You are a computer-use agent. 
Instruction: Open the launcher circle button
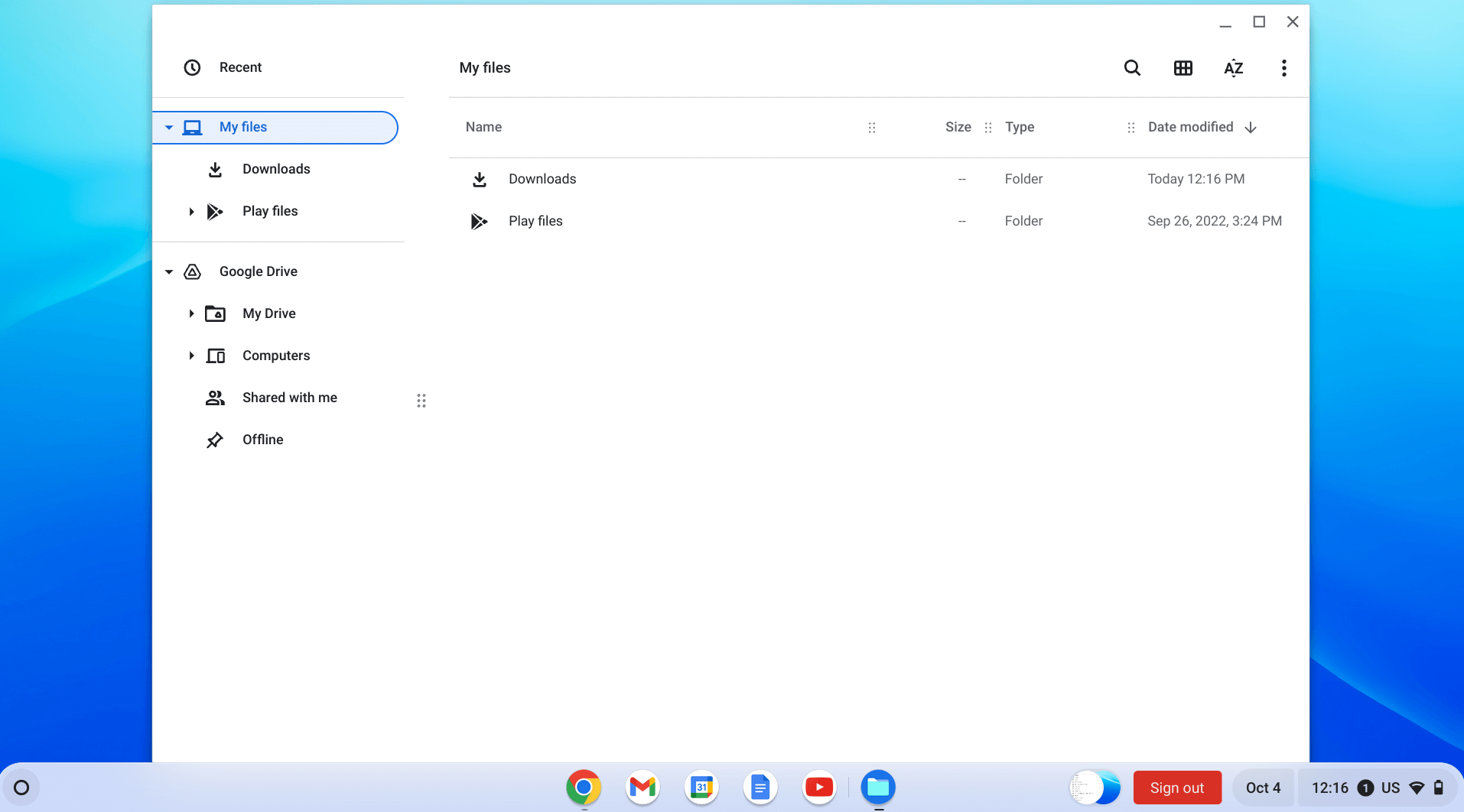pos(21,788)
